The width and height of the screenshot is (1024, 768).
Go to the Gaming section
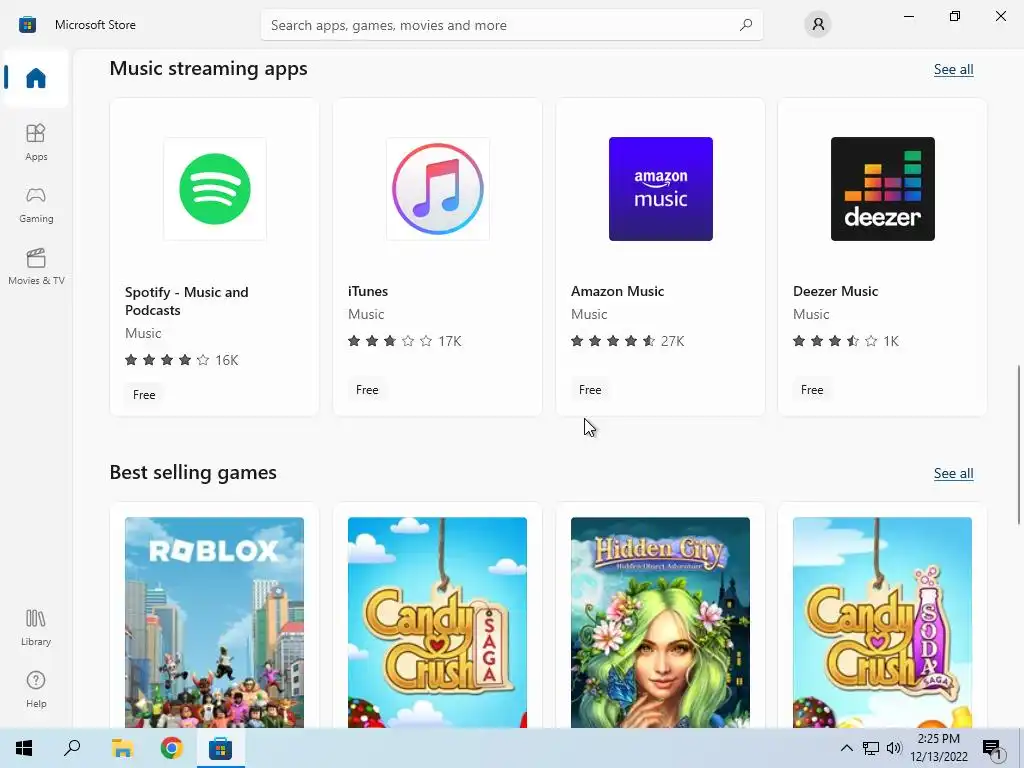tap(36, 204)
